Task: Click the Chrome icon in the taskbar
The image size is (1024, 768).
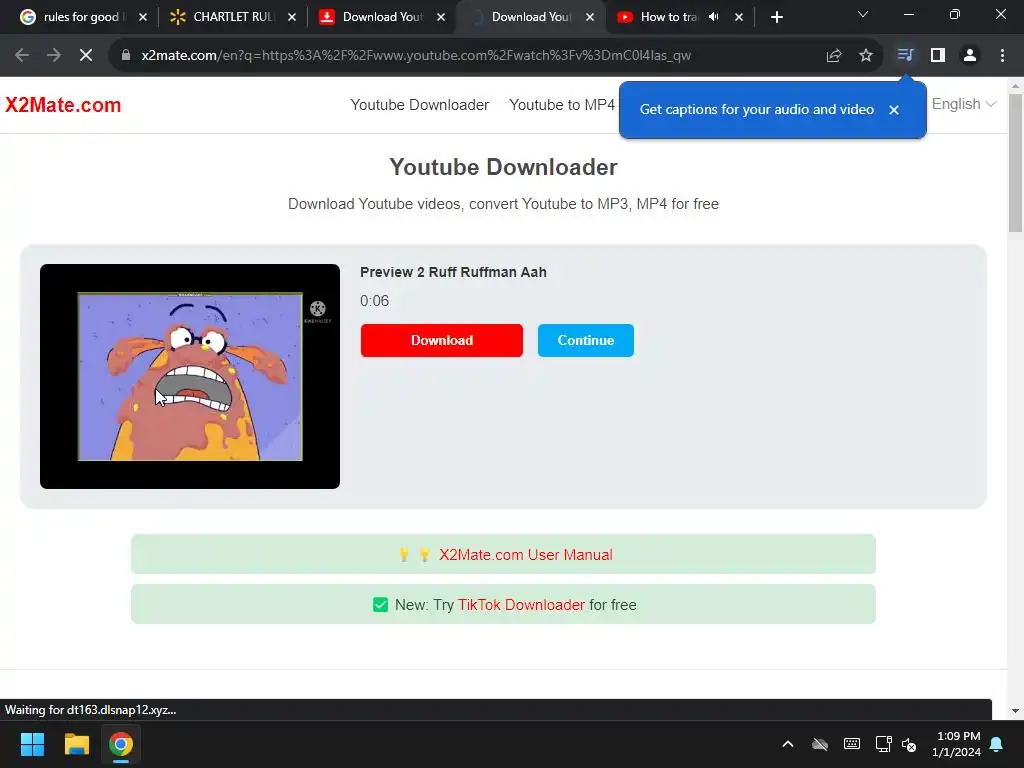Action: [x=121, y=744]
